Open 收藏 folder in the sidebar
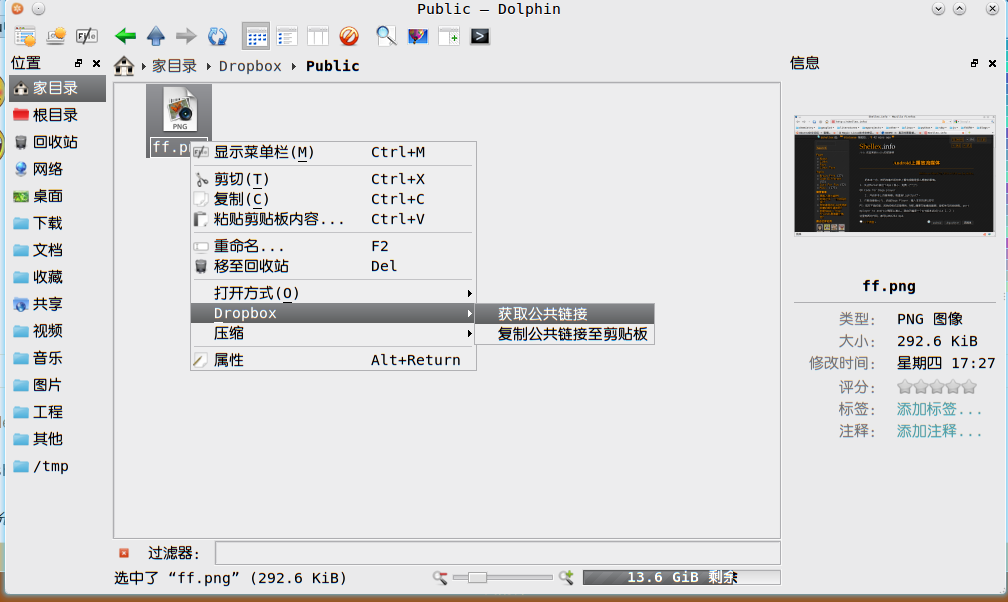Image resolution: width=1008 pixels, height=602 pixels. (57, 277)
